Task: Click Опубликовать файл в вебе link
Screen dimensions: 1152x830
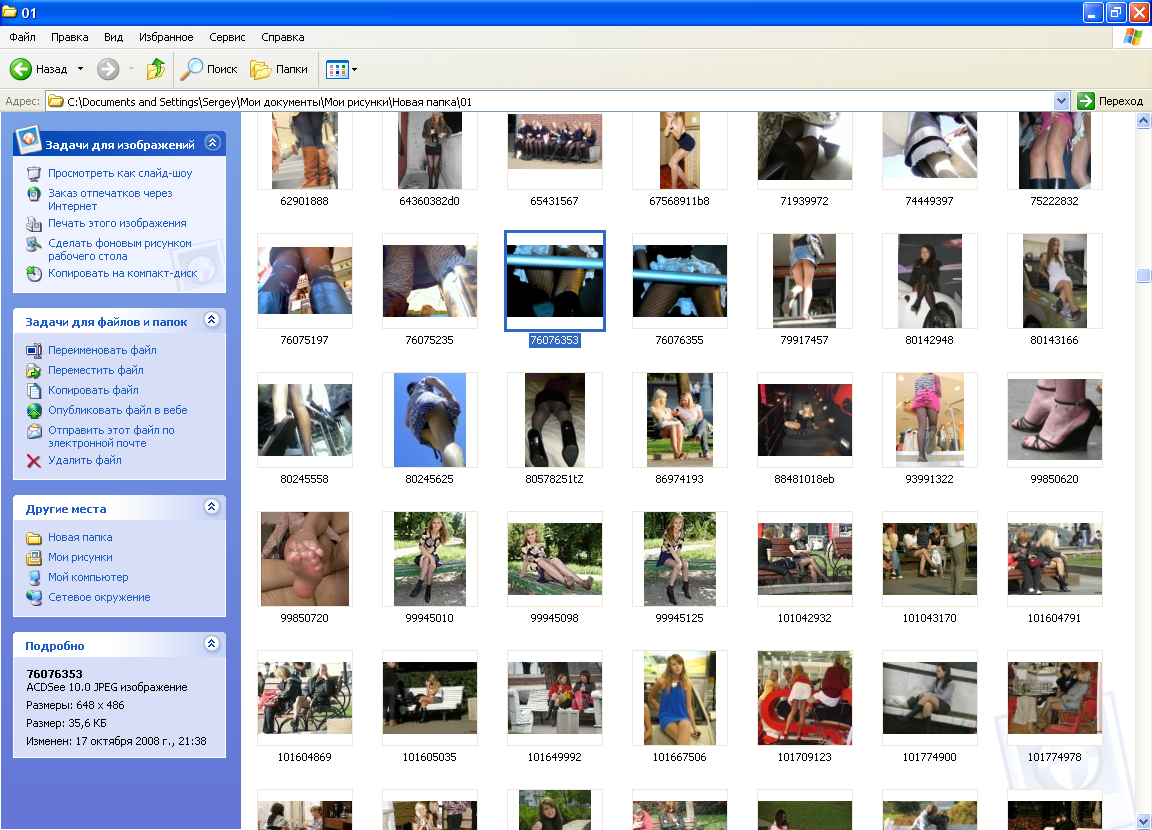Action: click(118, 410)
